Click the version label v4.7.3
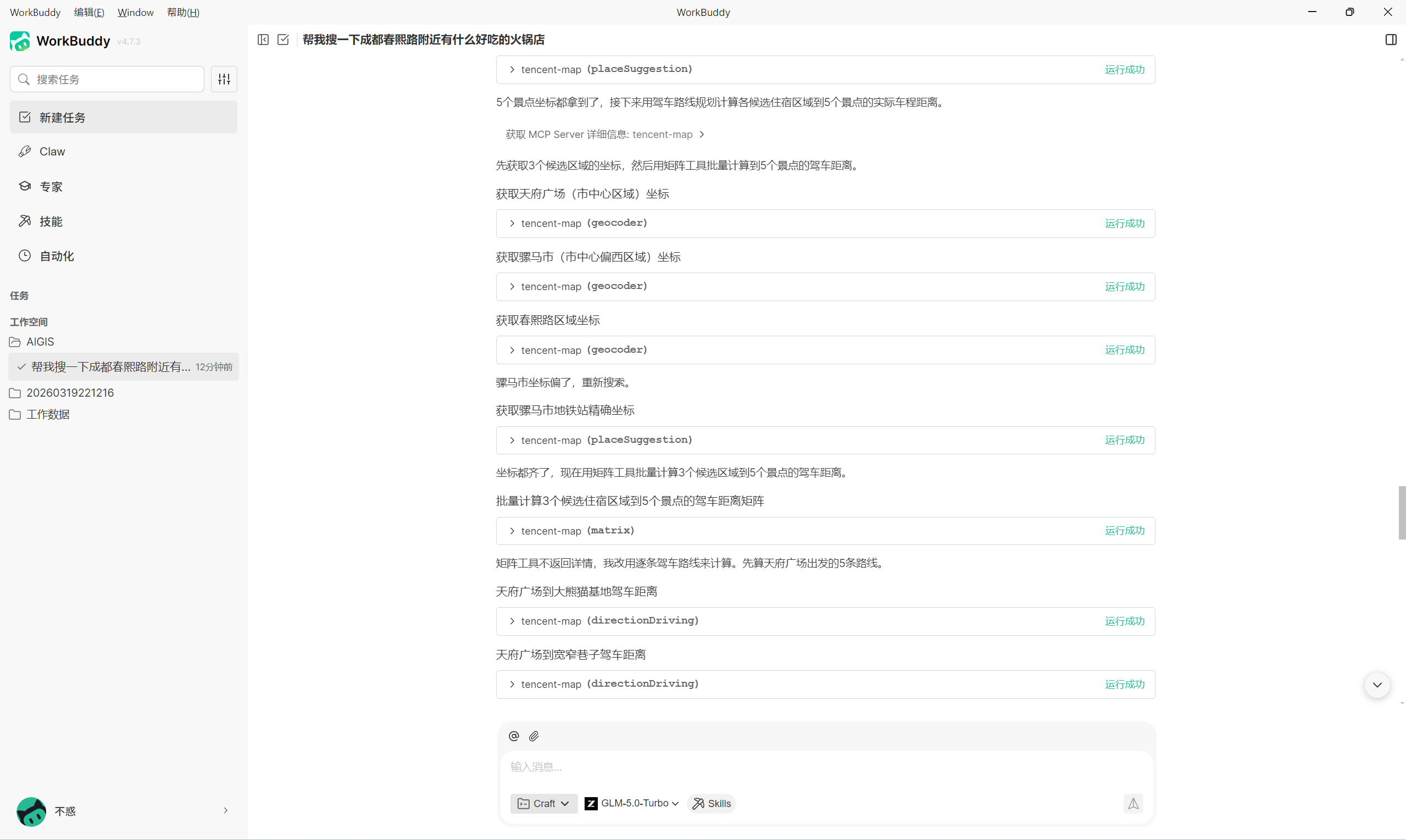 coord(129,42)
